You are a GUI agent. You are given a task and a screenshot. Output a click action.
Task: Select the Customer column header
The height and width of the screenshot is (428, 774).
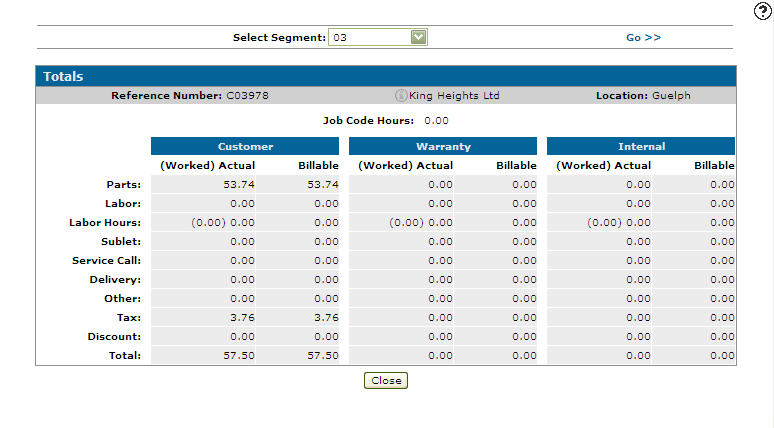(245, 146)
